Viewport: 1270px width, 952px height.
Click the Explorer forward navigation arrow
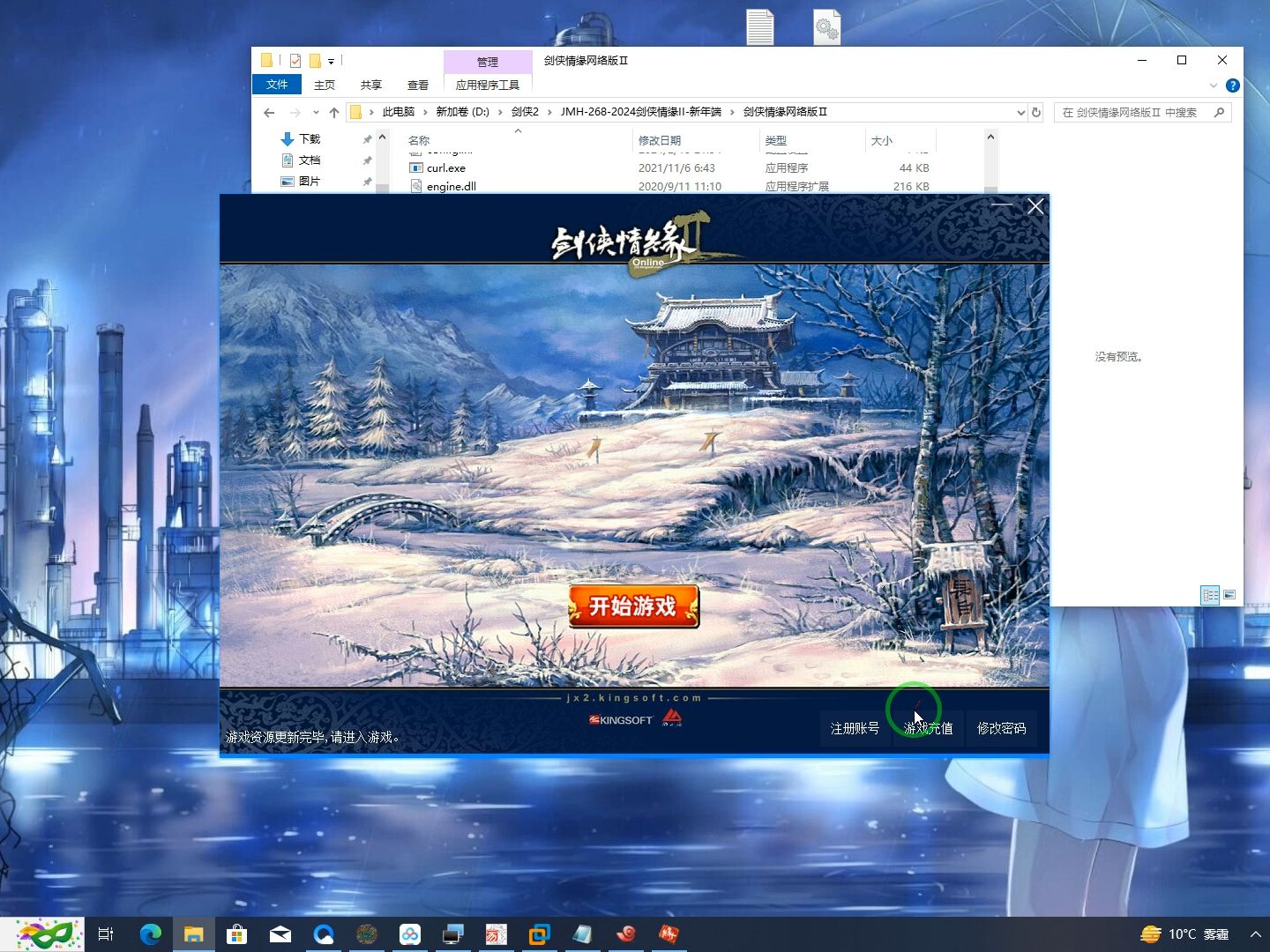295,112
